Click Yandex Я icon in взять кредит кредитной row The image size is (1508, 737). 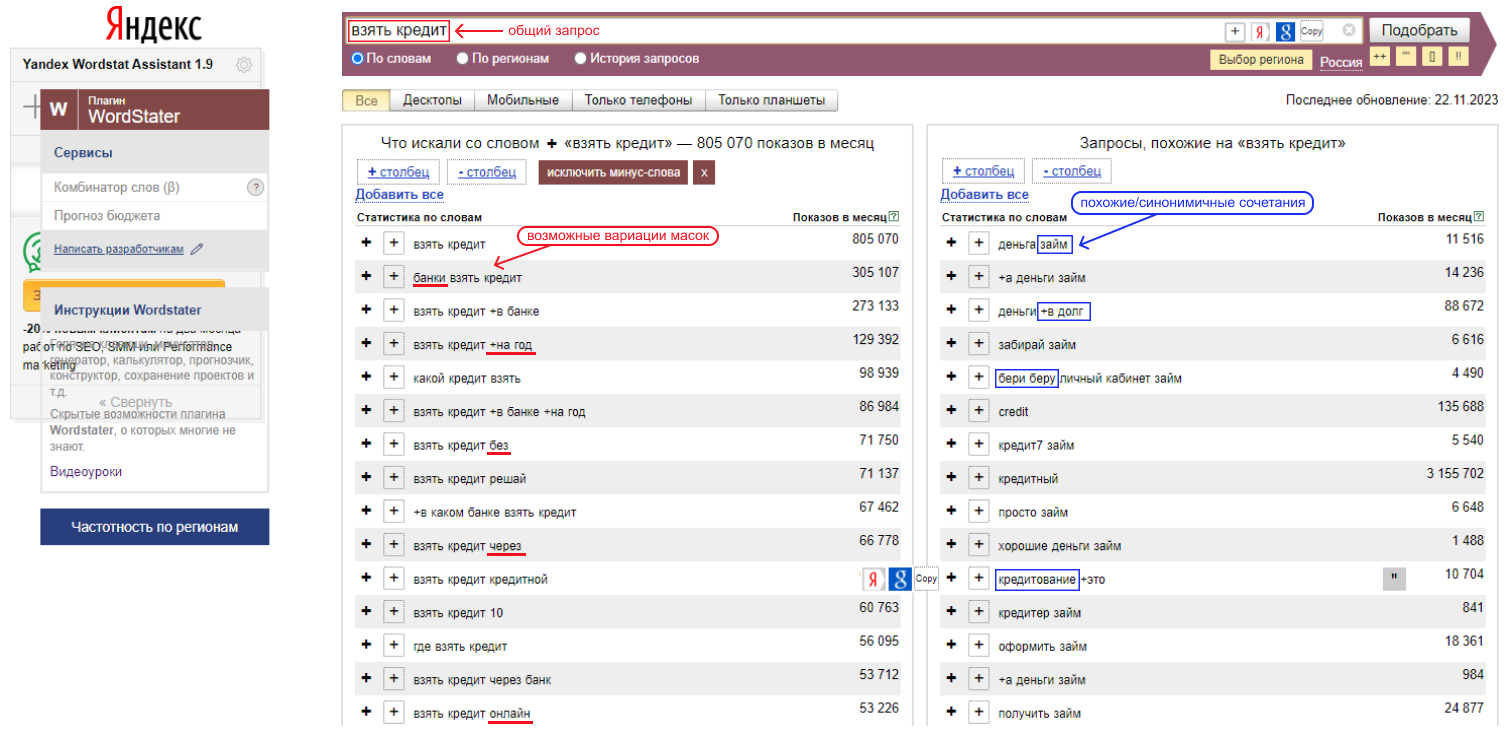click(874, 579)
